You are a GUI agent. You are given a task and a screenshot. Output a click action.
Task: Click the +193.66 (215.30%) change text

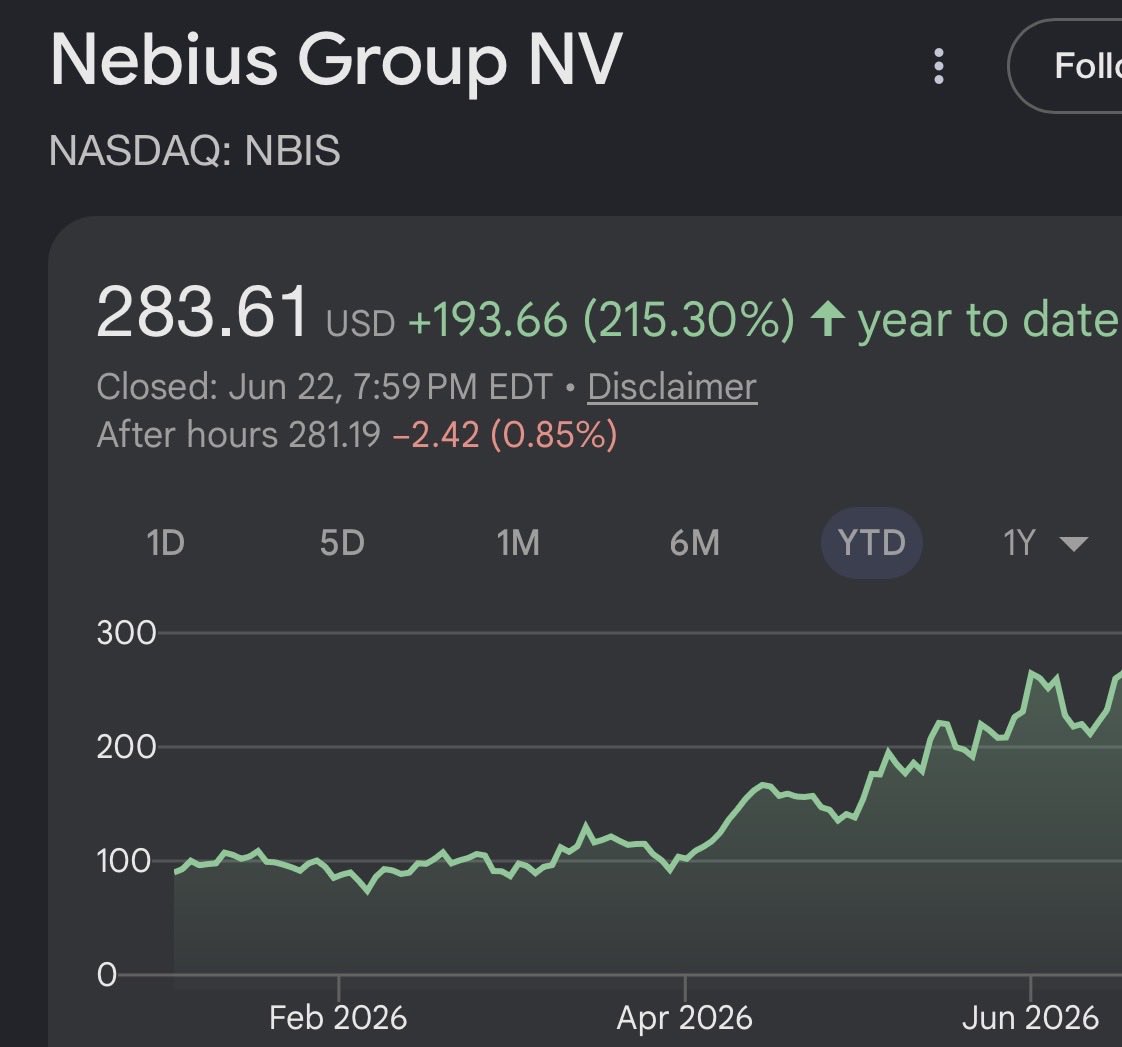(601, 319)
